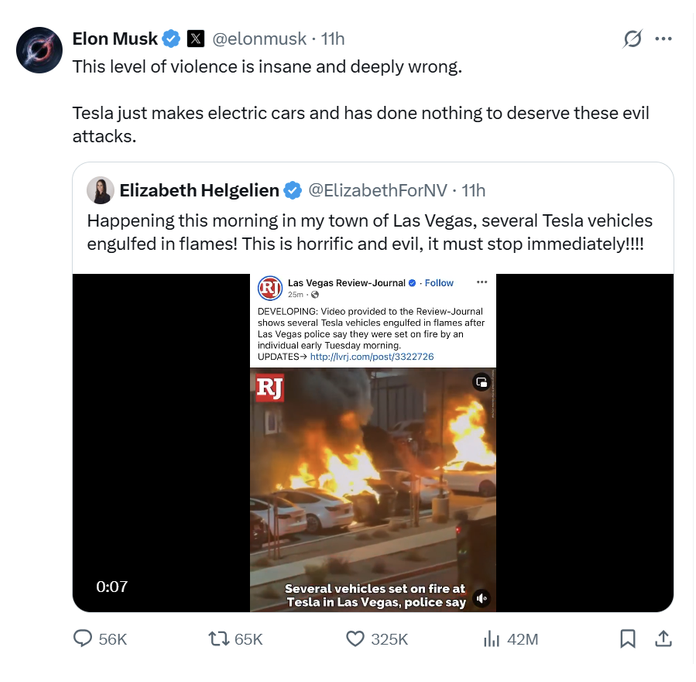The height and width of the screenshot is (682, 696).
Task: Click Elizabeth Helgelien's small avatar
Action: (100, 190)
